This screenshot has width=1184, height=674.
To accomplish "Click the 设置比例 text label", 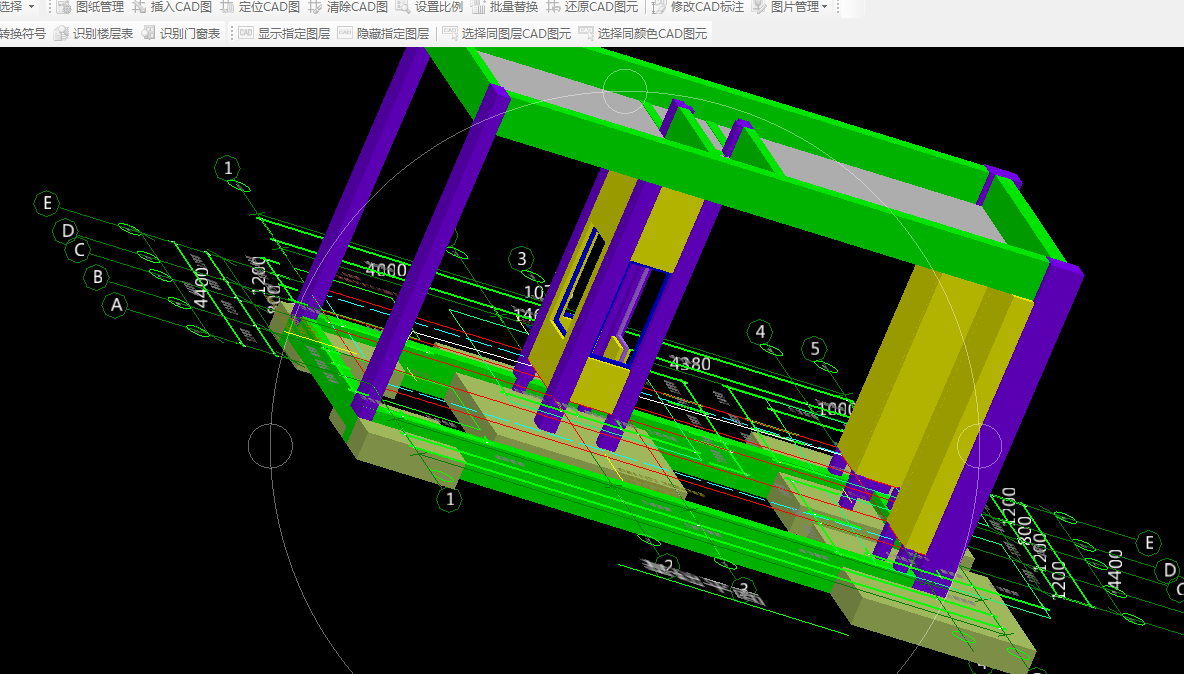I will pos(439,7).
